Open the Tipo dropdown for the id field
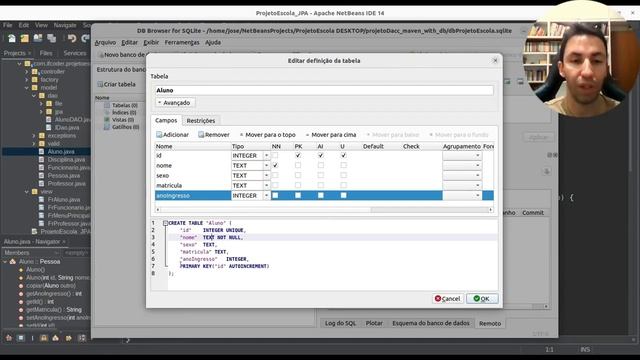640x360 pixels. (x=267, y=156)
